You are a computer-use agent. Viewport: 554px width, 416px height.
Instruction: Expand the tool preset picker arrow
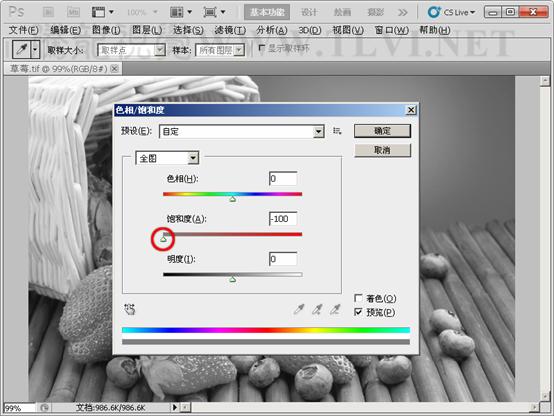(35, 49)
